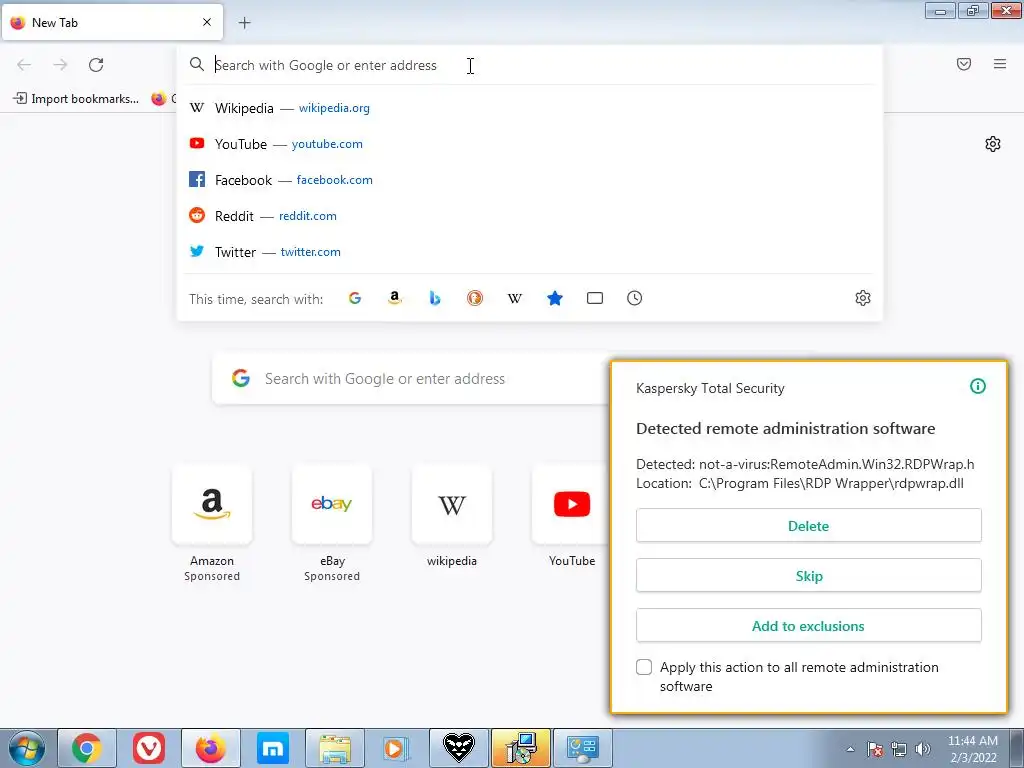Open the Windows Start menu orb
Viewport: 1024px width, 768px height.
point(27,748)
